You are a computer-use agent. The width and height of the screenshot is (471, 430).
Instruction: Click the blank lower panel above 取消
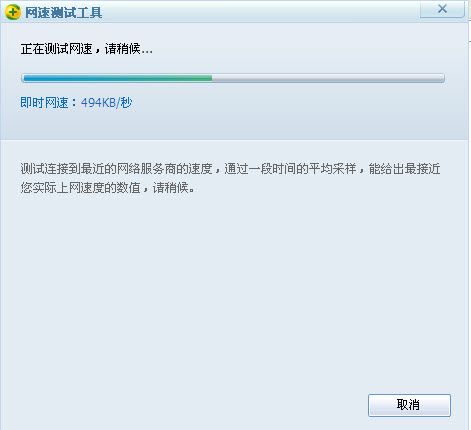click(235, 293)
